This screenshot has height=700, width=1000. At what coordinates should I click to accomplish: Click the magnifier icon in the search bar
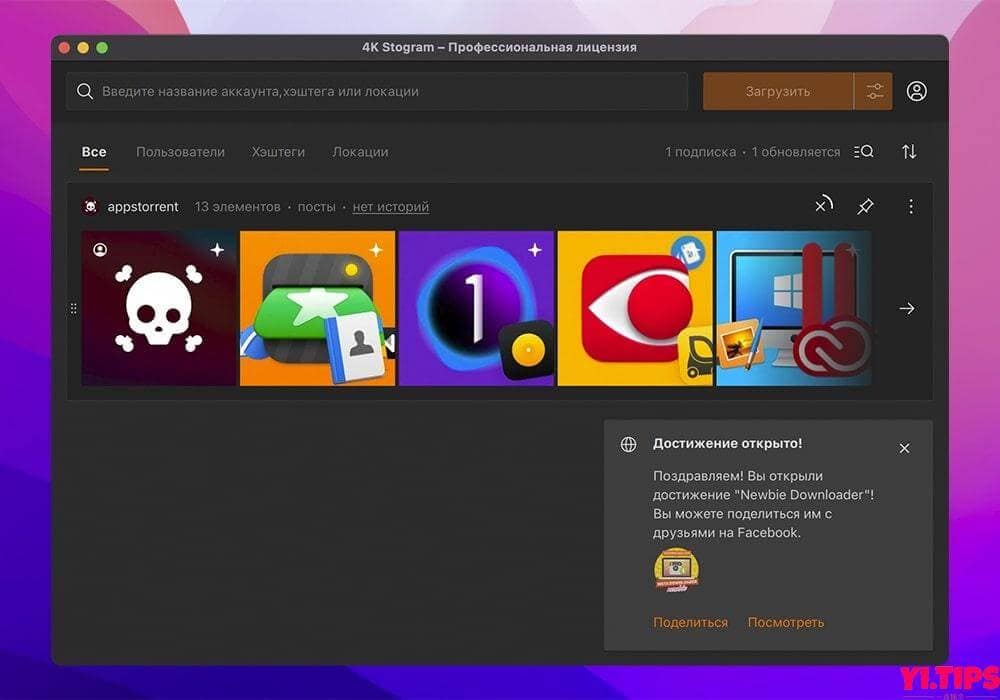pos(85,90)
